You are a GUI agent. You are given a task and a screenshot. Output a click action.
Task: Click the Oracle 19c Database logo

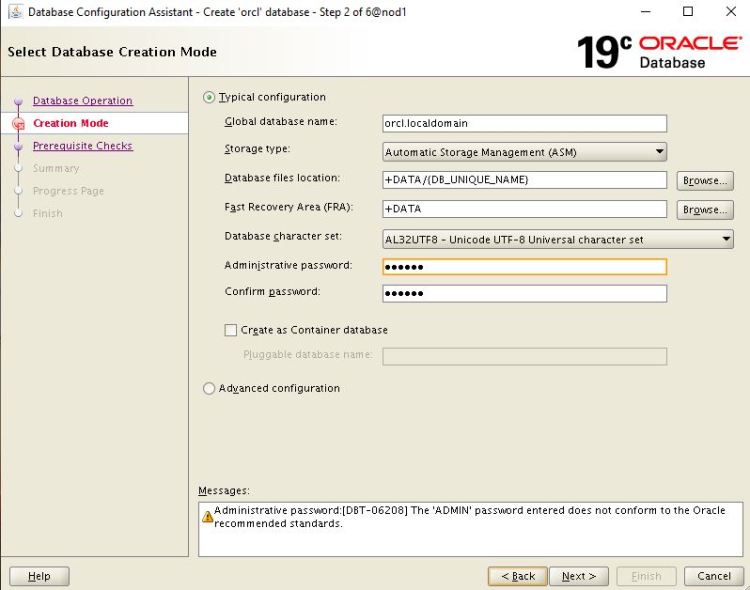pos(659,51)
